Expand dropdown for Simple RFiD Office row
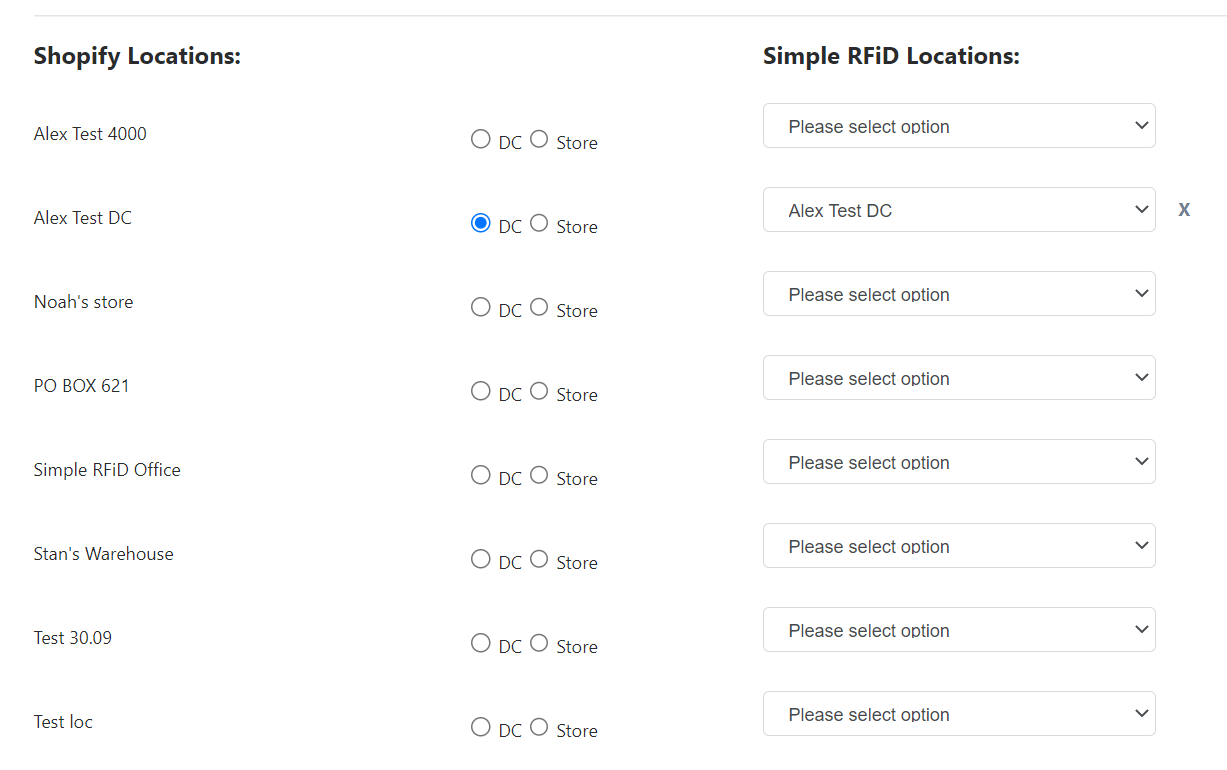The height and width of the screenshot is (770, 1227). coord(959,462)
